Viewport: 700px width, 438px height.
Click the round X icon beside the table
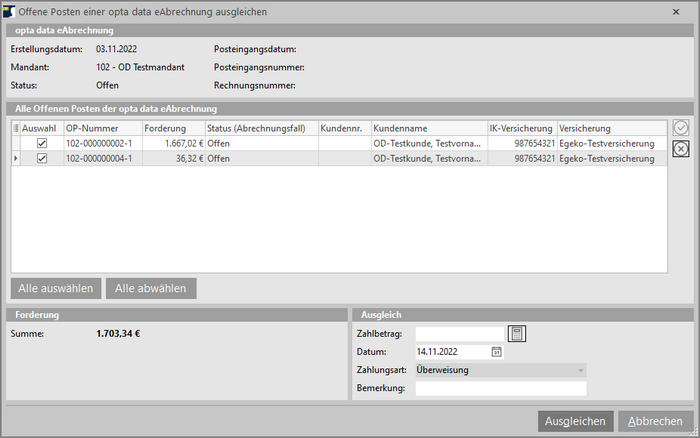click(680, 149)
